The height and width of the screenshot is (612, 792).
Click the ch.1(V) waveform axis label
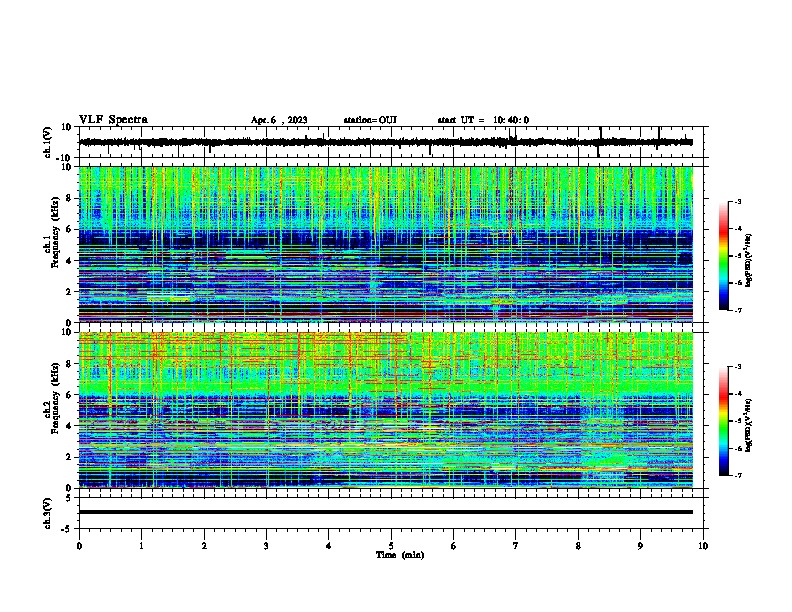pyautogui.click(x=48, y=142)
